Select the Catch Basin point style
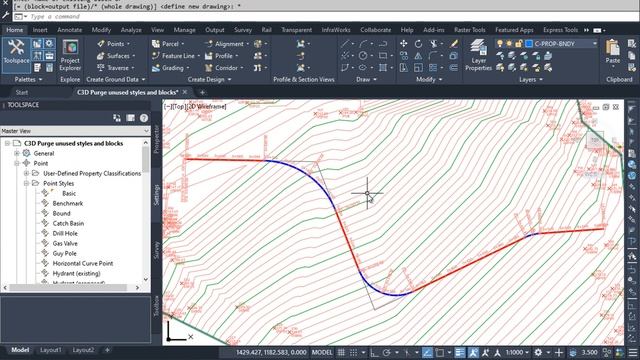640x360 pixels. (68, 223)
